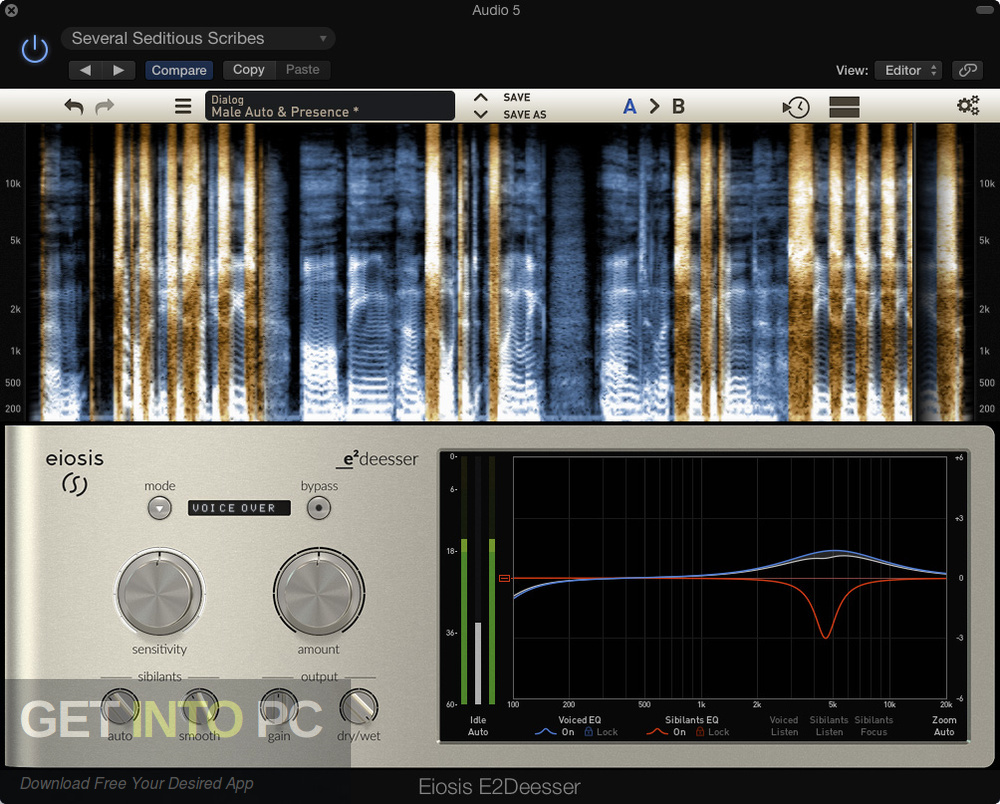The width and height of the screenshot is (1000, 804).
Task: Click the sibilants smooth knob
Action: tap(199, 706)
